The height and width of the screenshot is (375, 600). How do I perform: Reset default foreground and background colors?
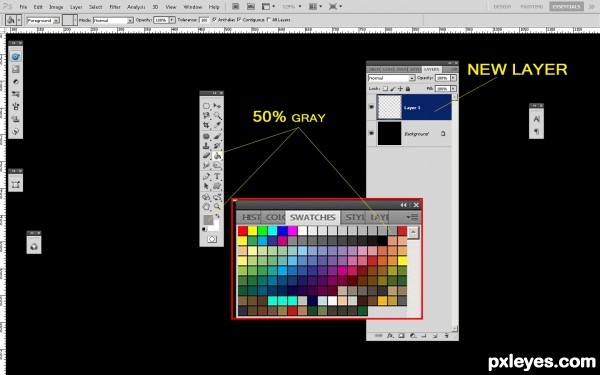204,229
